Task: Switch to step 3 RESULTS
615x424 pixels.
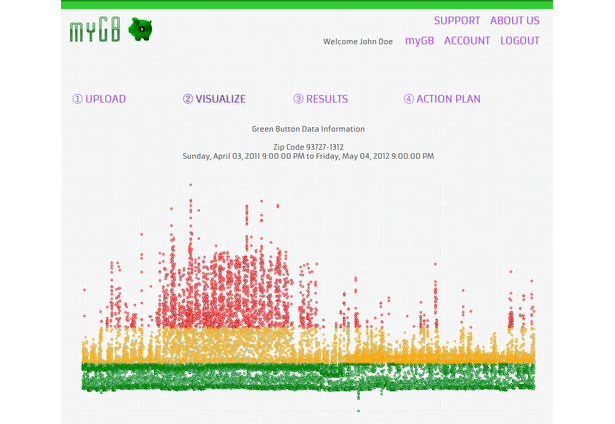Action: [320, 99]
